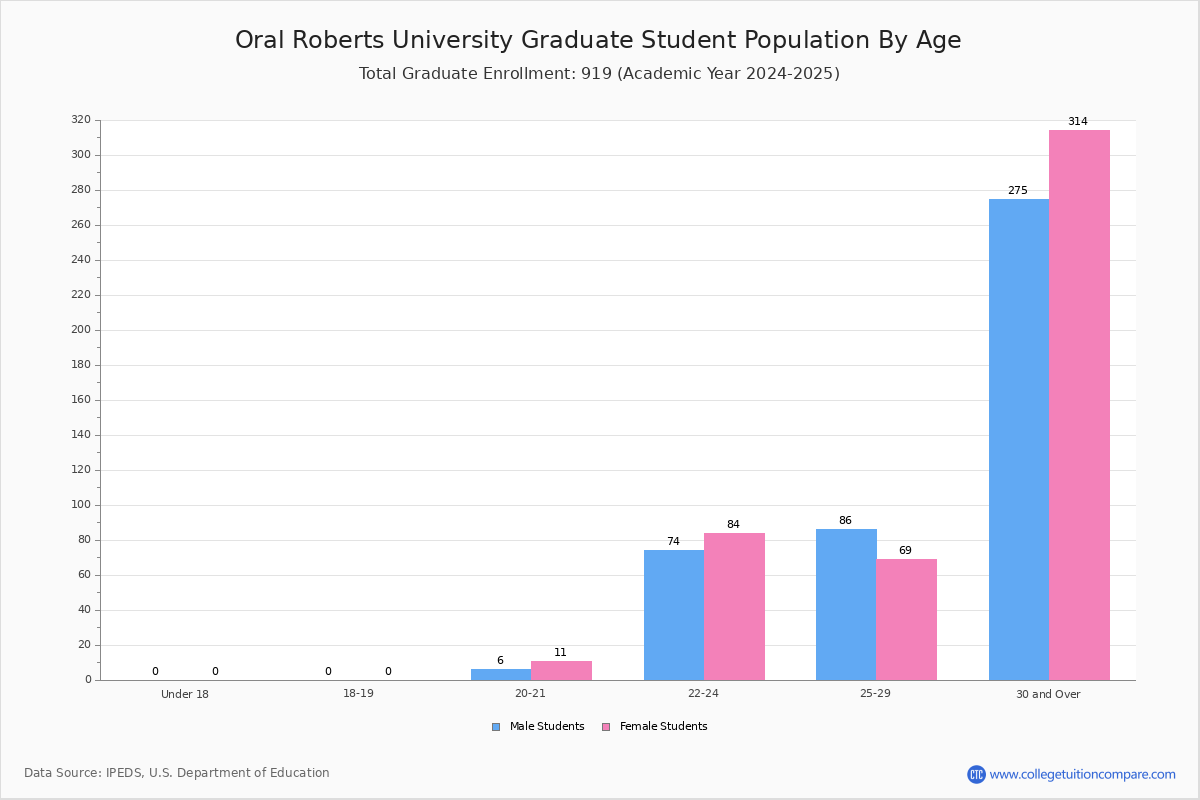Select the 30 and Over male bar

[x=1019, y=440]
